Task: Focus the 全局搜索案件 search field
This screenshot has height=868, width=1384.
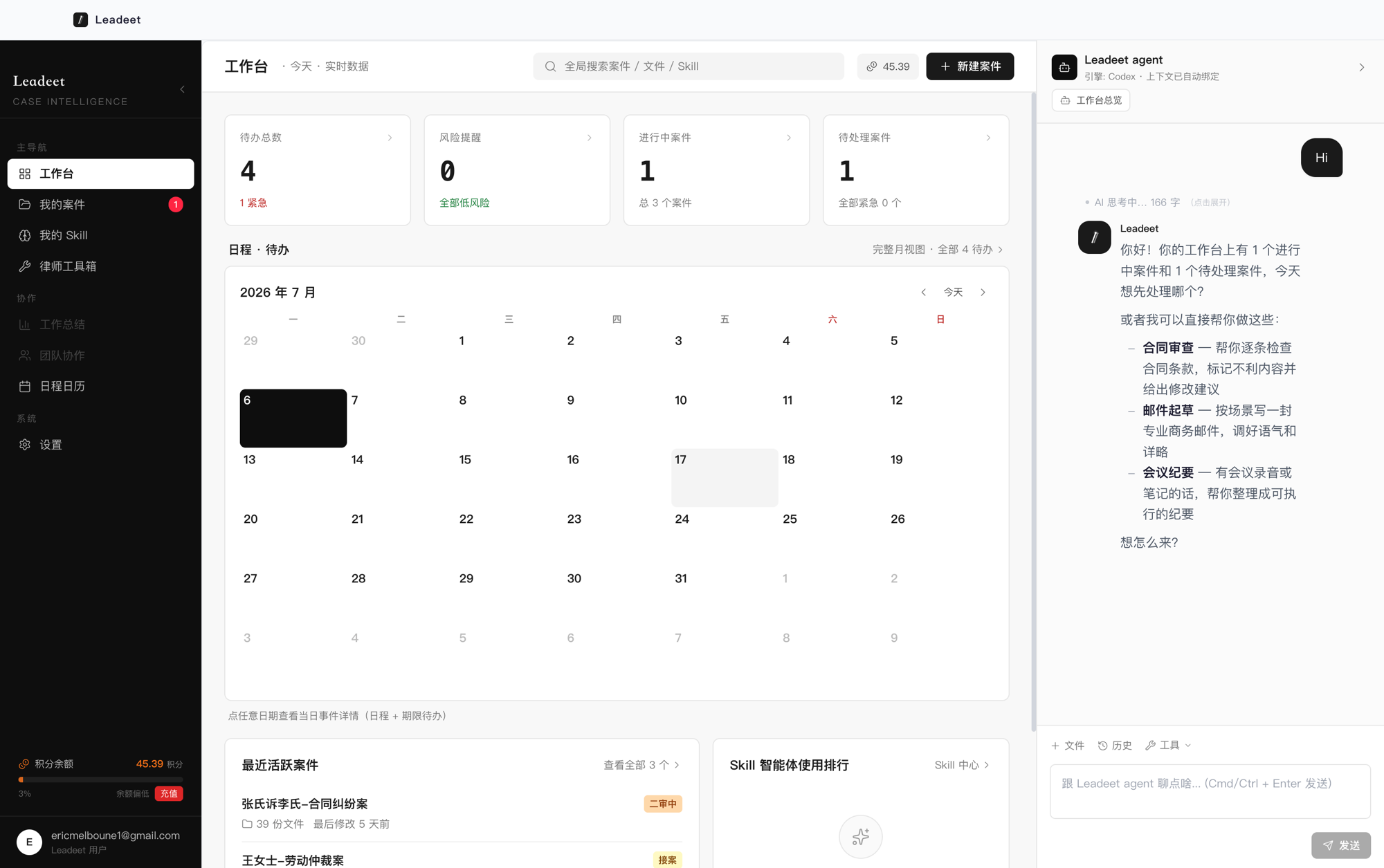Action: click(689, 66)
